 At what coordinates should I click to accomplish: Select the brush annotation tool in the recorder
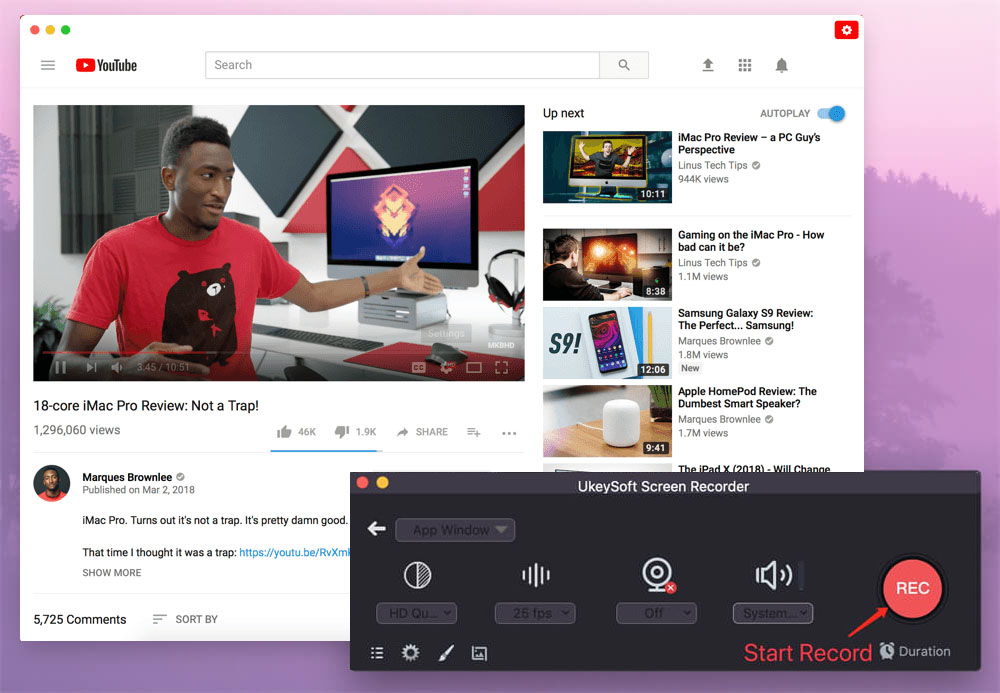pyautogui.click(x=446, y=653)
